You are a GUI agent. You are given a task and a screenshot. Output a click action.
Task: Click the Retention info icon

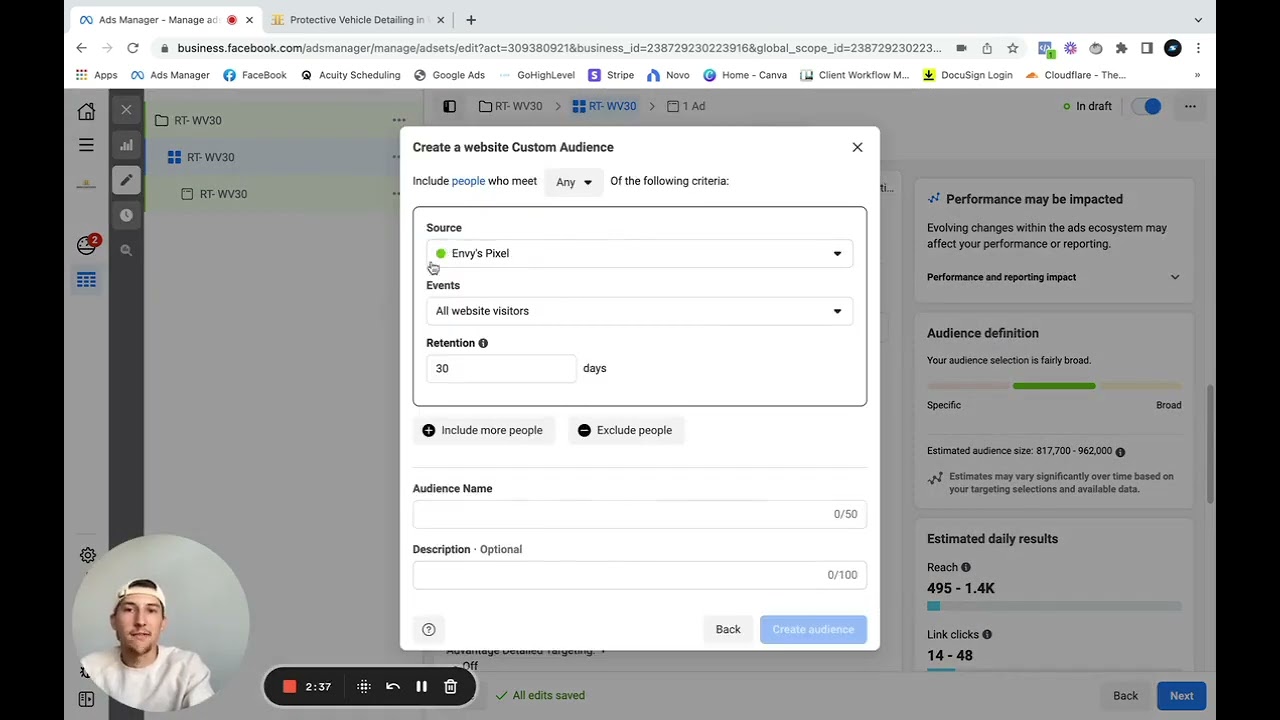point(483,343)
